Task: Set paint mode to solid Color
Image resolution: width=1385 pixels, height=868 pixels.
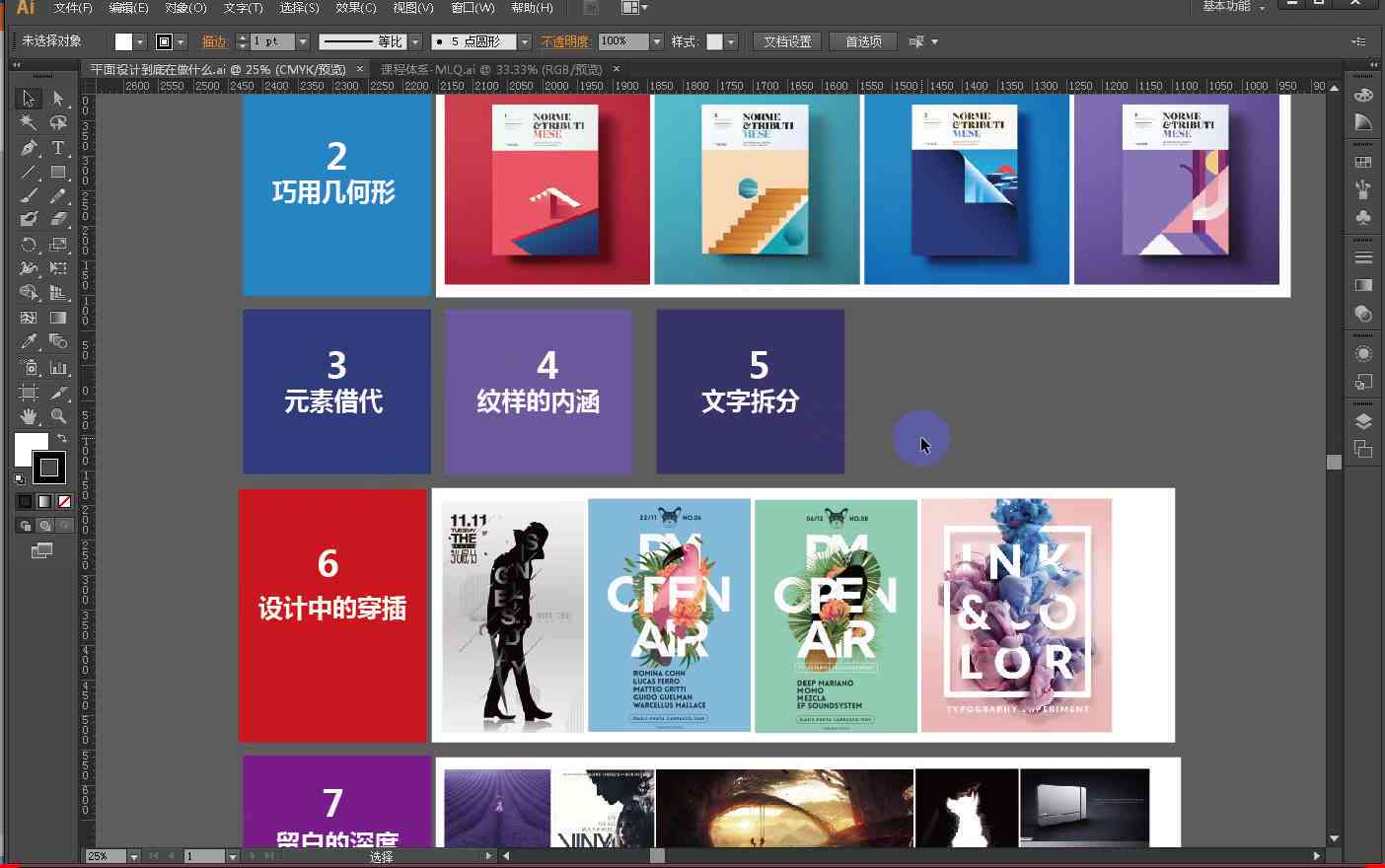Action: point(26,501)
